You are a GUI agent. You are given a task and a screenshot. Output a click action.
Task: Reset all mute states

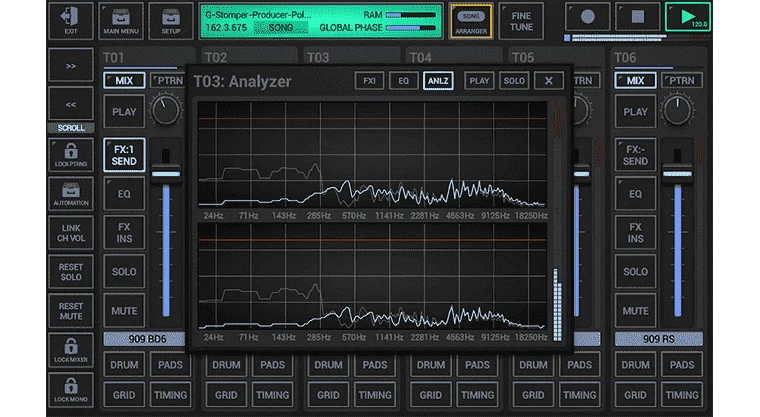point(71,311)
